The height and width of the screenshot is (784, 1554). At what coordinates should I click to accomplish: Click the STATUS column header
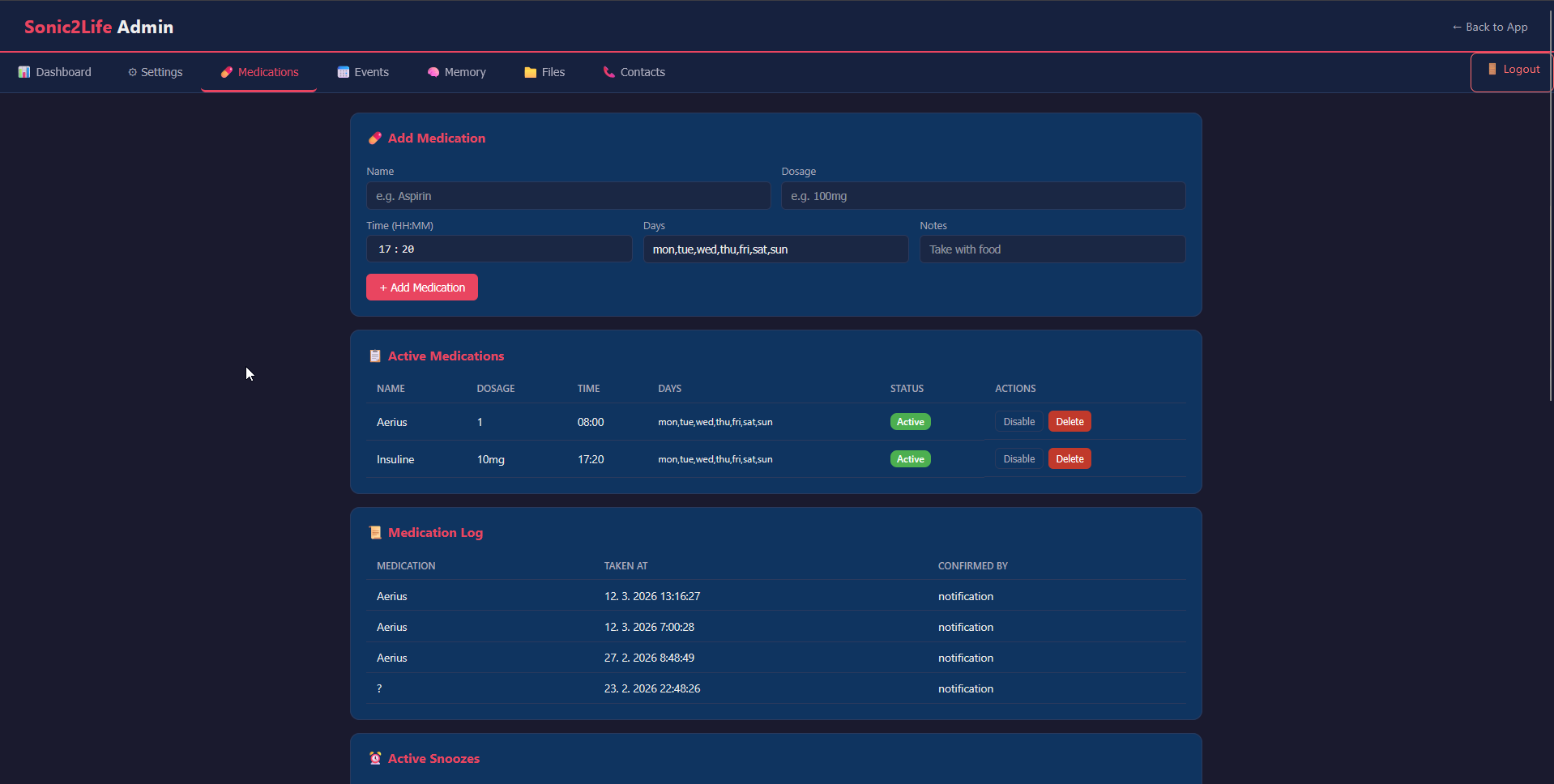(907, 389)
